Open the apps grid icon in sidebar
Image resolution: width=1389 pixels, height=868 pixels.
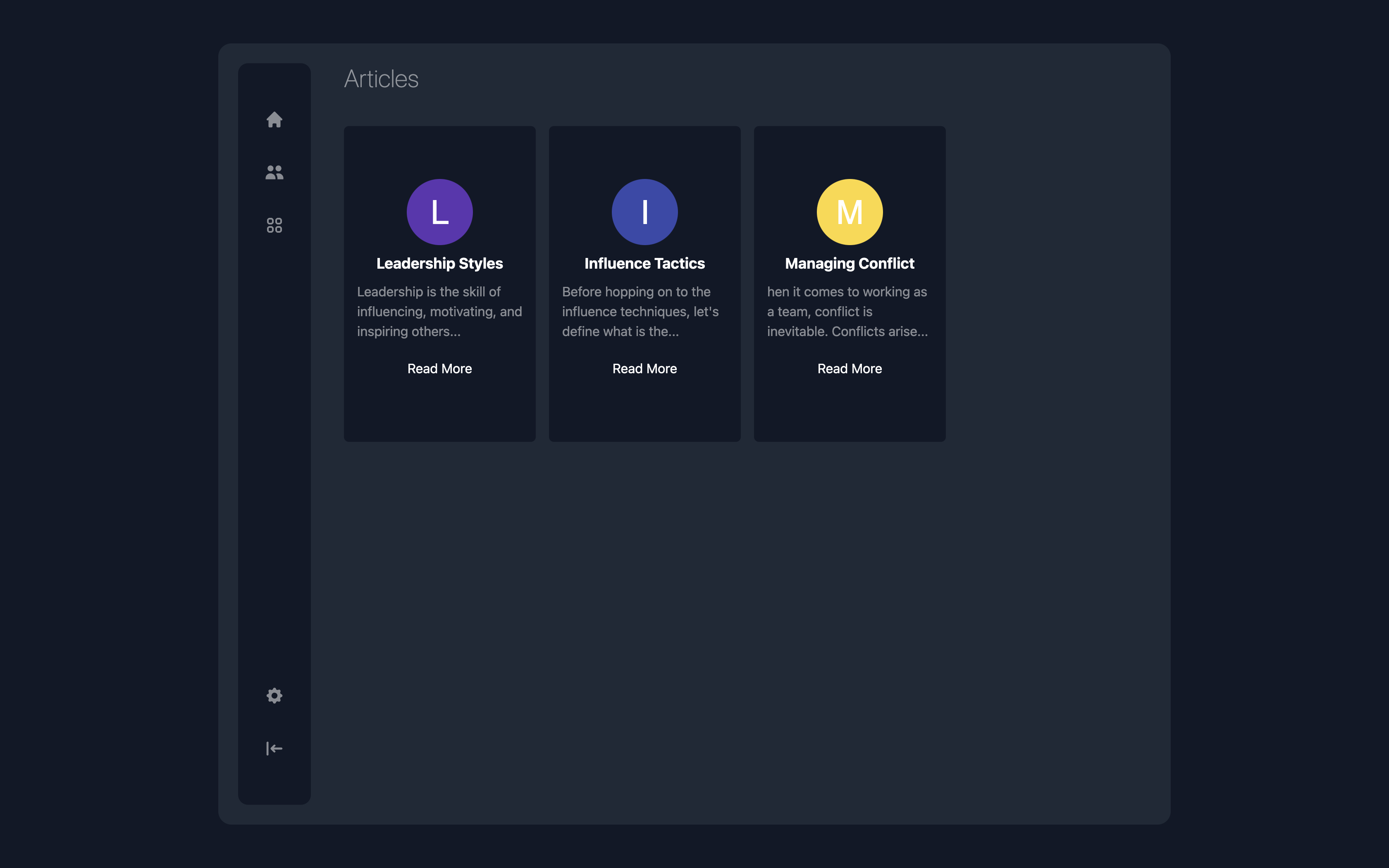point(274,225)
